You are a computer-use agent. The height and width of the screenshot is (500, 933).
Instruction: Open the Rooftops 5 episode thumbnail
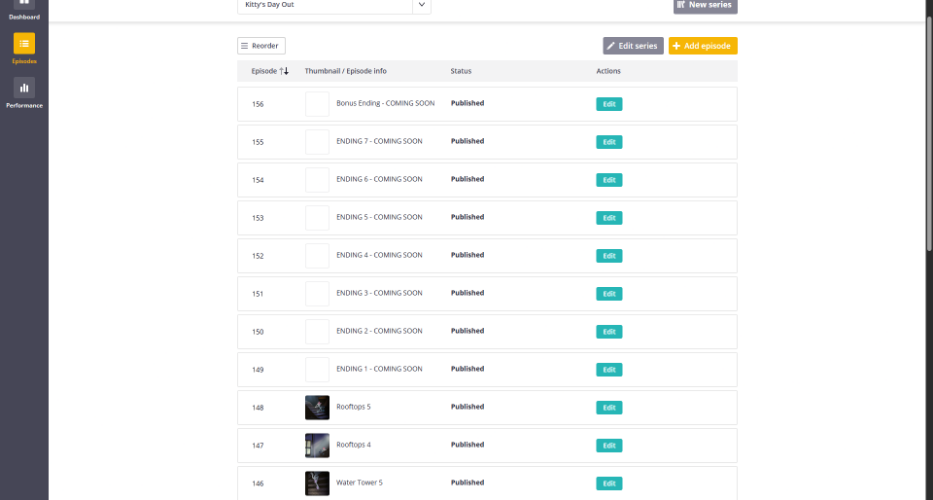click(x=317, y=407)
